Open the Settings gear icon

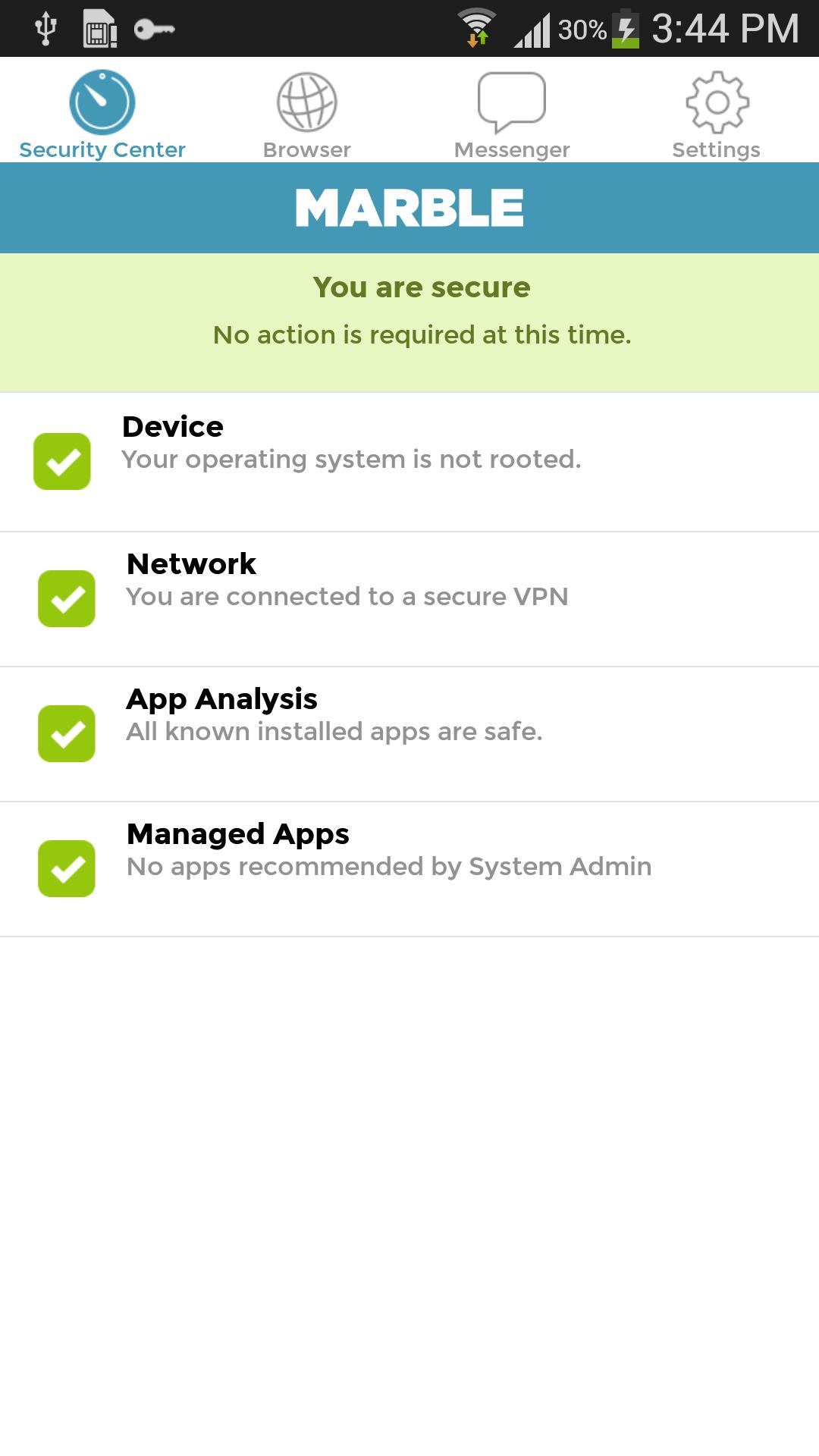(717, 102)
